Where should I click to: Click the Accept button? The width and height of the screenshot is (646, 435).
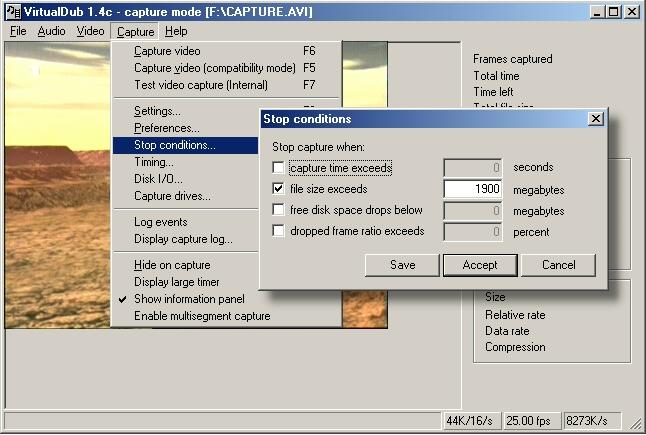[480, 265]
